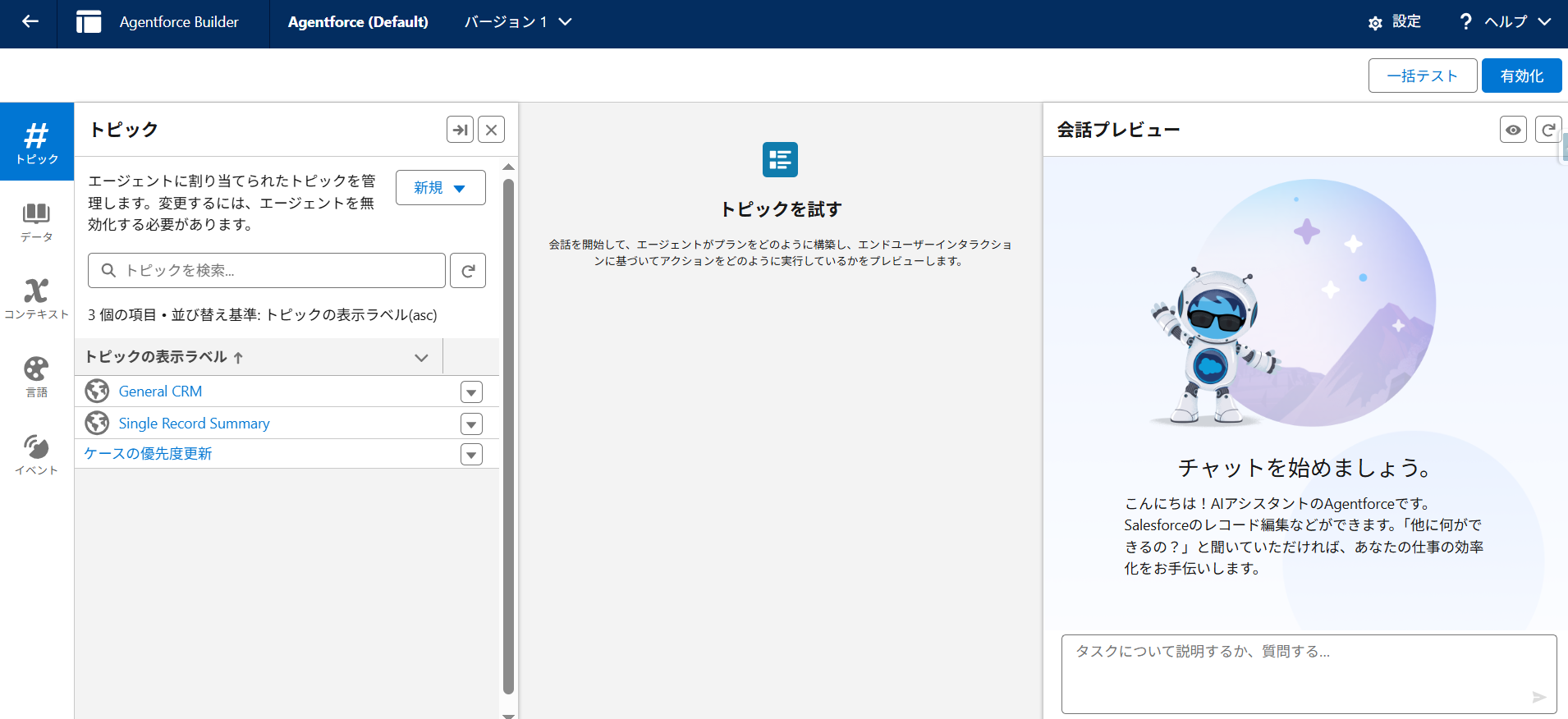This screenshot has width=1568, height=719.
Task: Open the コンテキスト sidebar tab
Action: (37, 299)
